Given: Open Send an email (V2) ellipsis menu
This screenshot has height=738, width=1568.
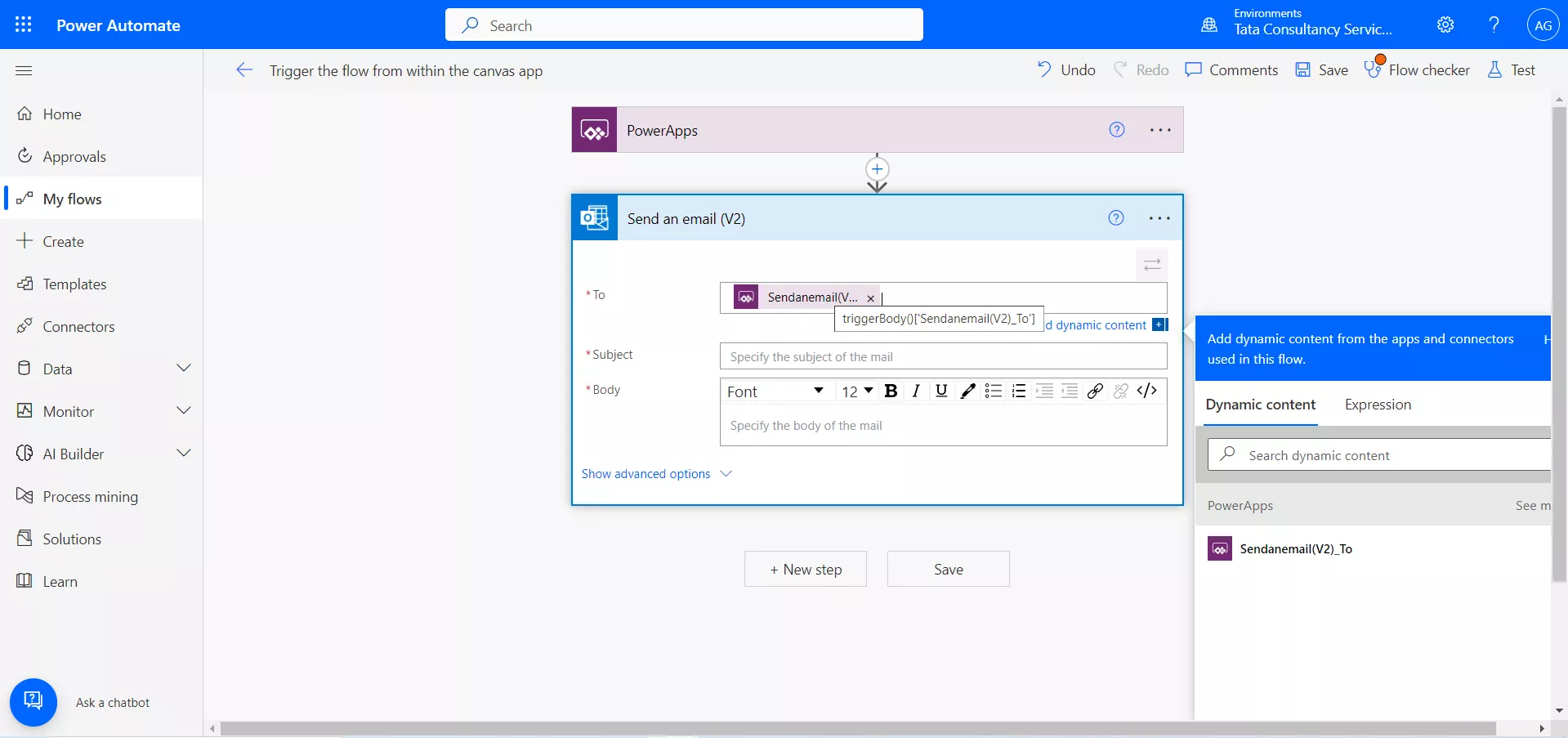Looking at the screenshot, I should tap(1159, 218).
